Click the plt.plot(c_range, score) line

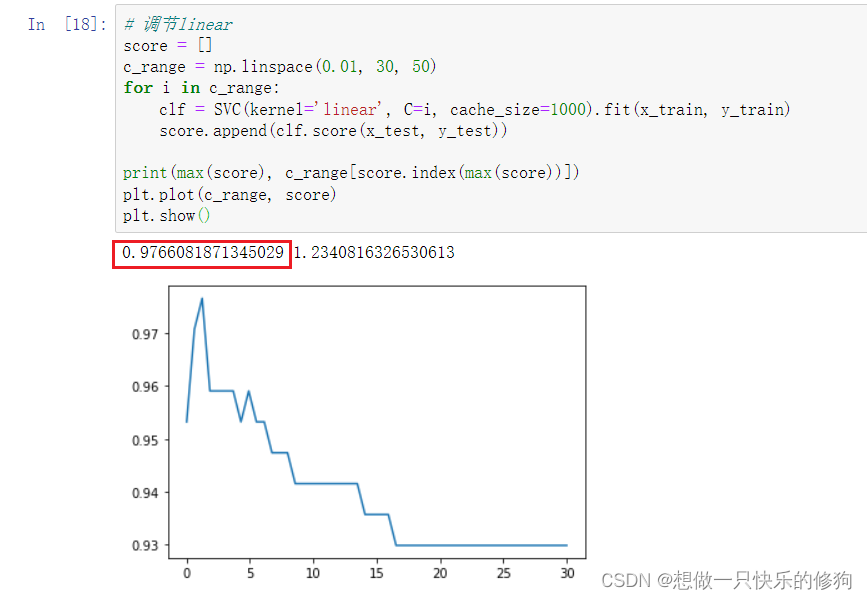click(x=229, y=195)
